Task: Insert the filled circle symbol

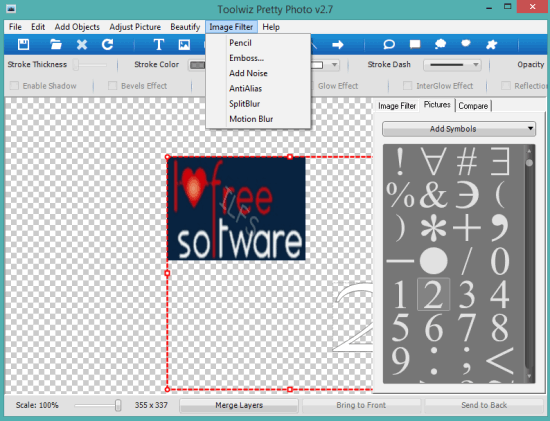Action: (x=434, y=261)
